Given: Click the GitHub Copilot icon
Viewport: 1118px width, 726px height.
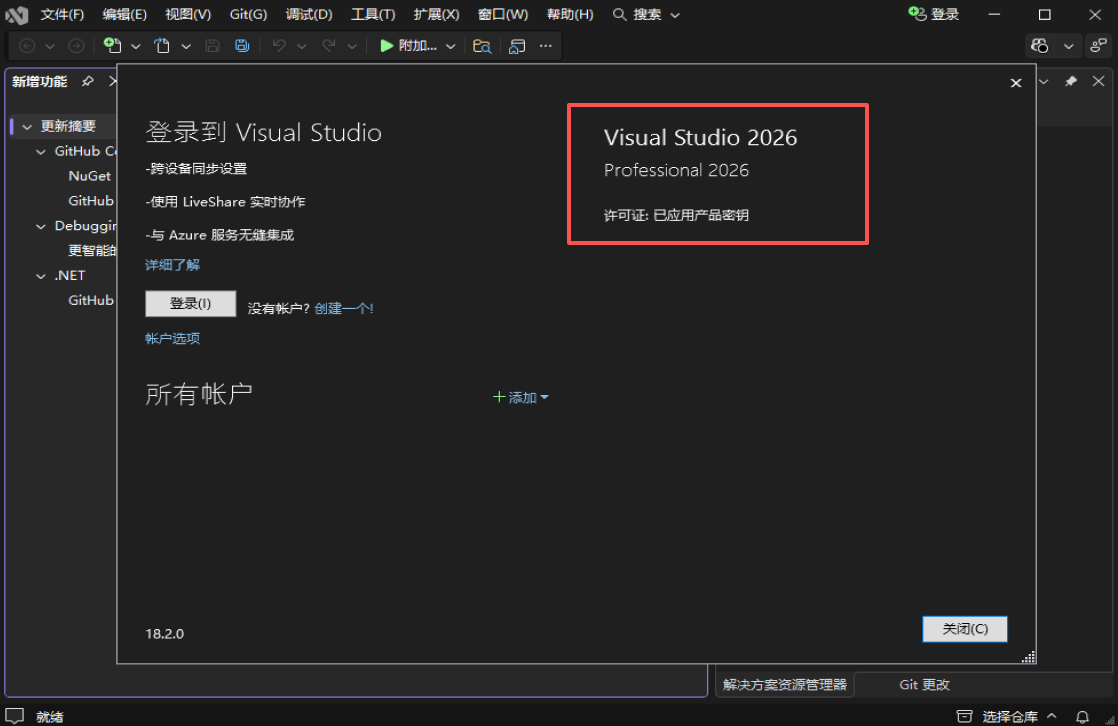Looking at the screenshot, I should [1040, 46].
